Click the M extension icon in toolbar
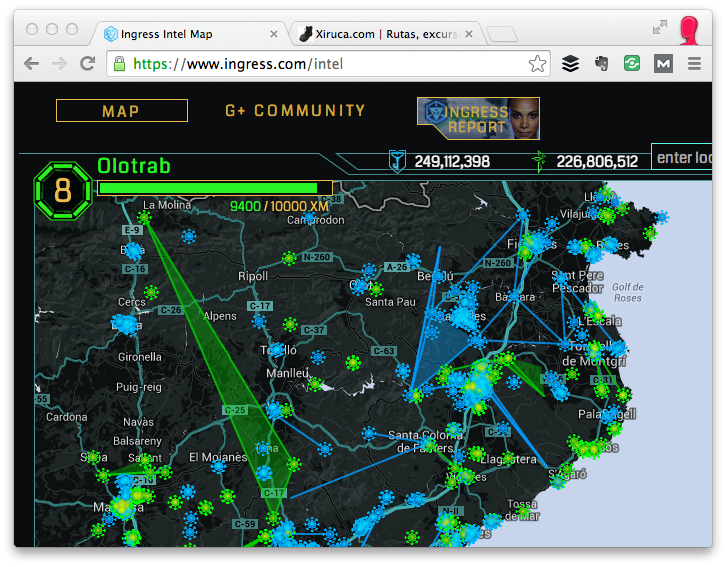 pyautogui.click(x=663, y=64)
